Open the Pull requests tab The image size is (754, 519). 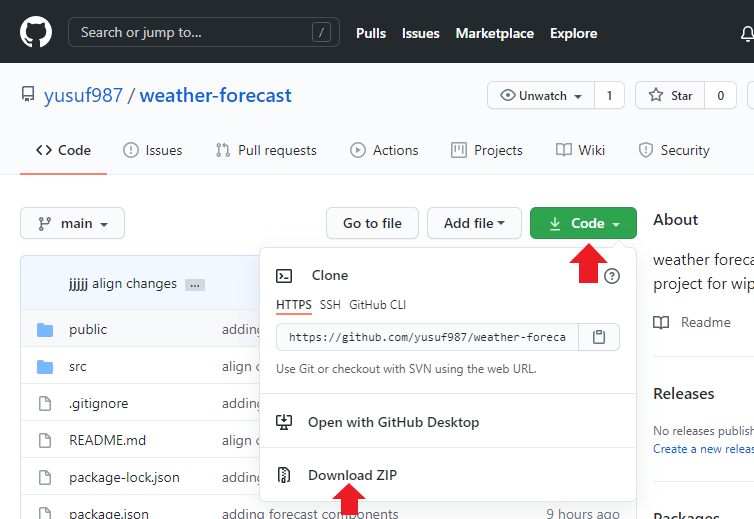pyautogui.click(x=266, y=151)
